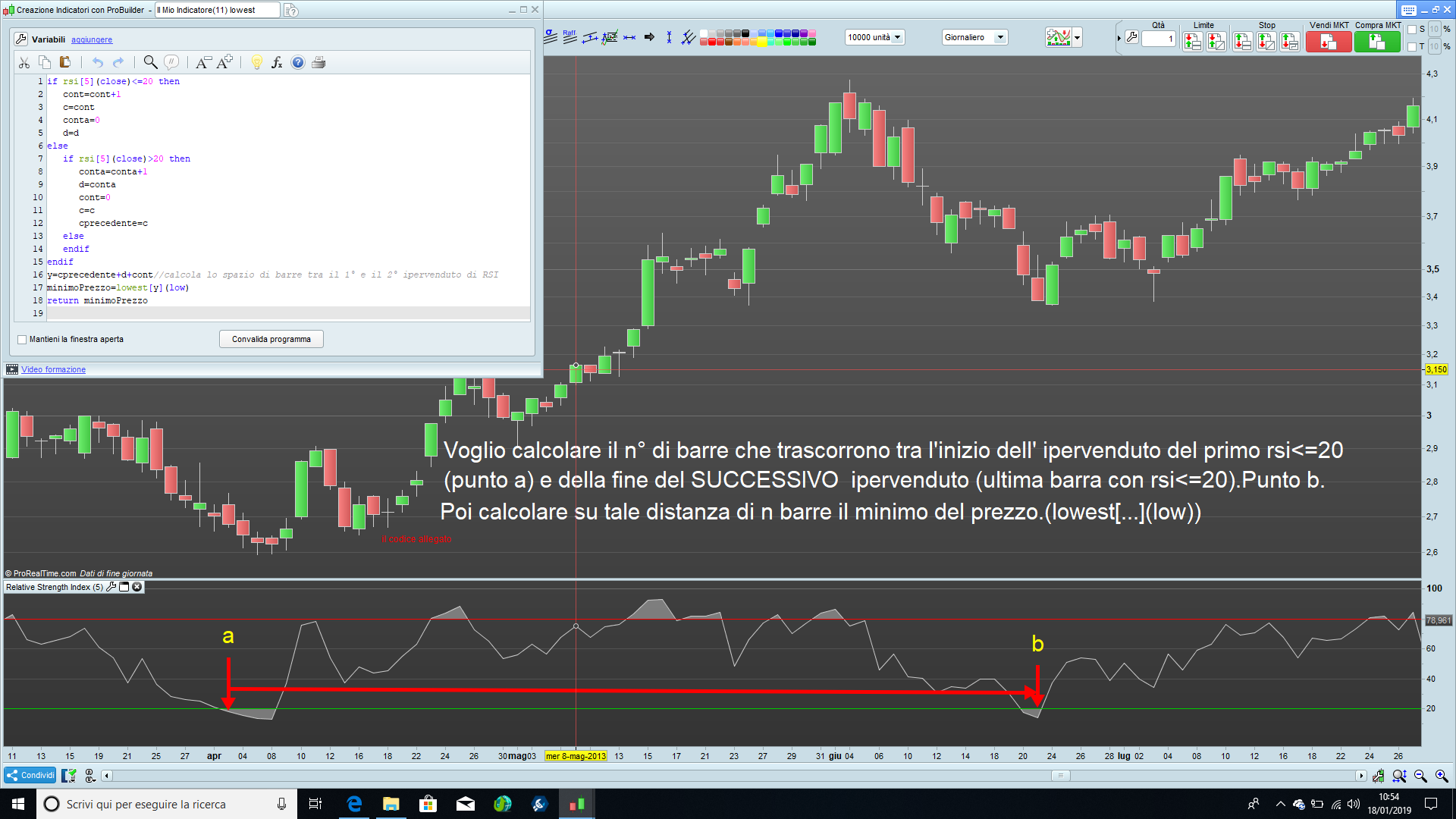Click the undo arrow in editor toolbar
This screenshot has width=1456, height=819.
pos(98,62)
